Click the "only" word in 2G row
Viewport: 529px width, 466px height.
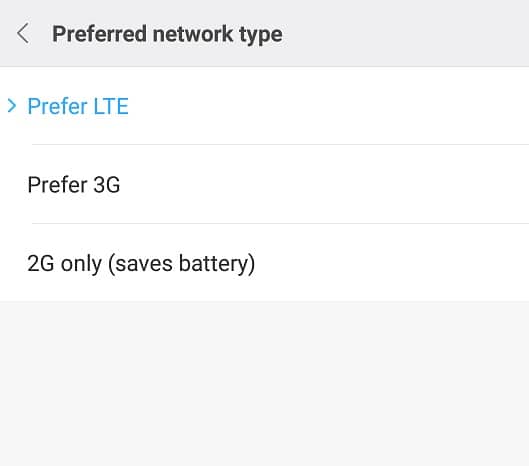point(81,264)
